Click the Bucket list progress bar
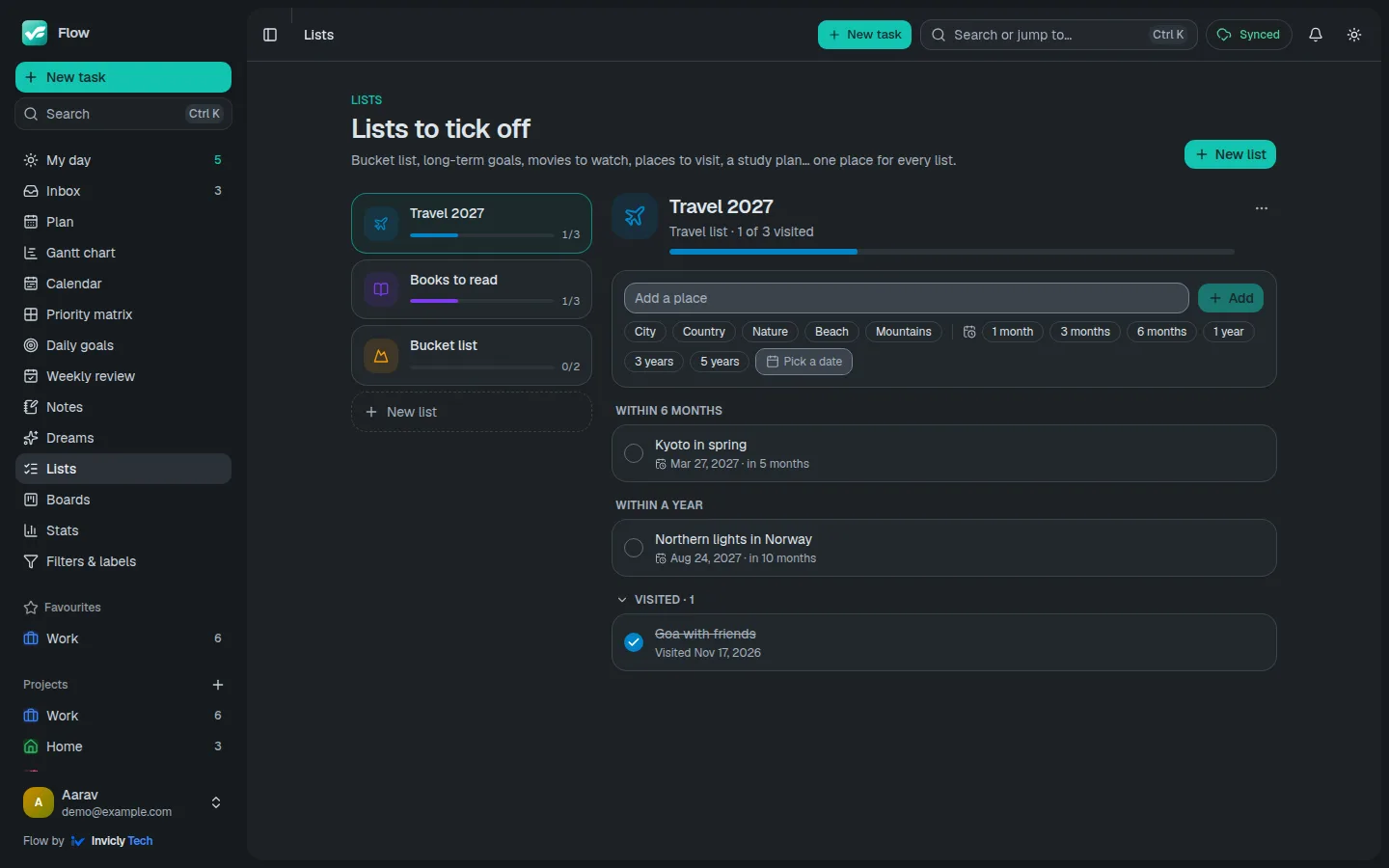This screenshot has width=1389, height=868. pyautogui.click(x=481, y=366)
